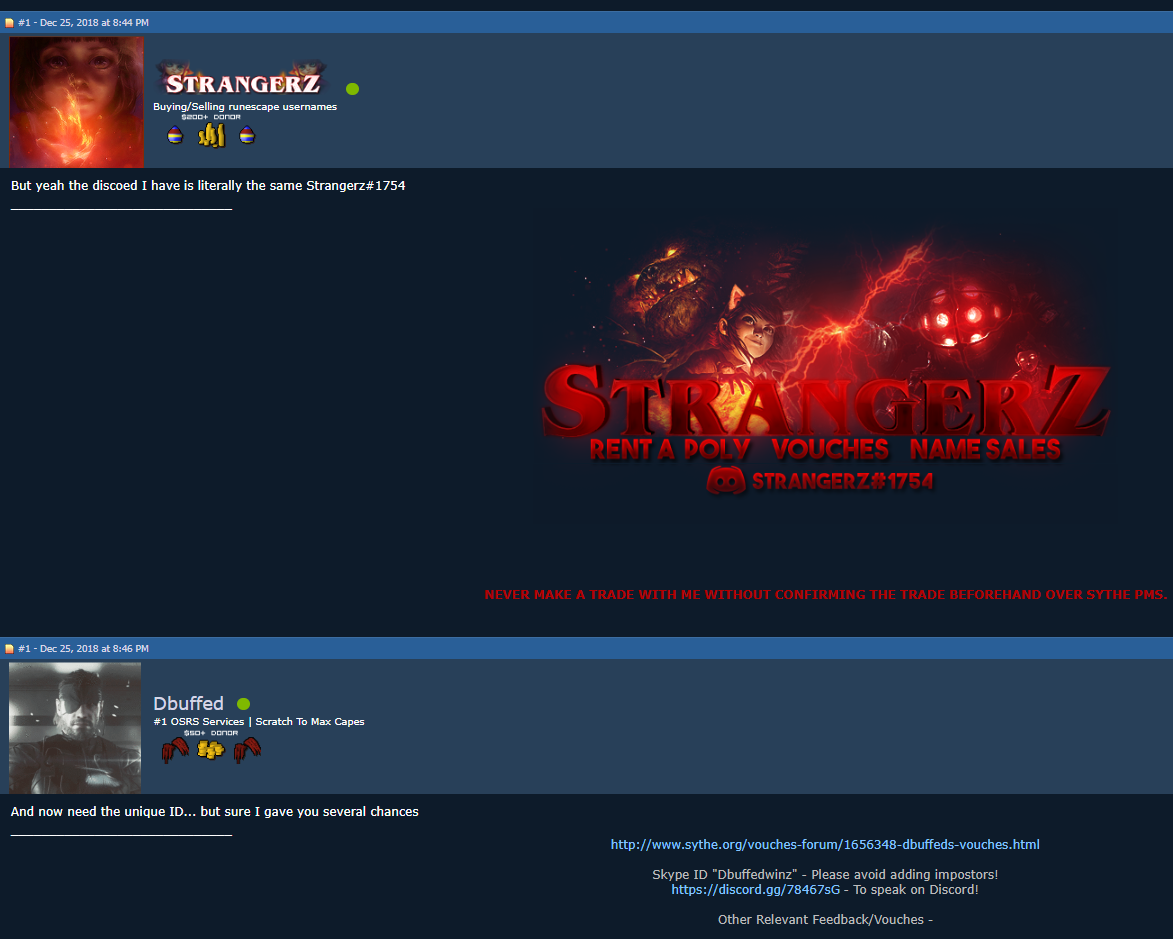
Task: Click the gold coins icon under Dbuffed
Action: click(211, 749)
